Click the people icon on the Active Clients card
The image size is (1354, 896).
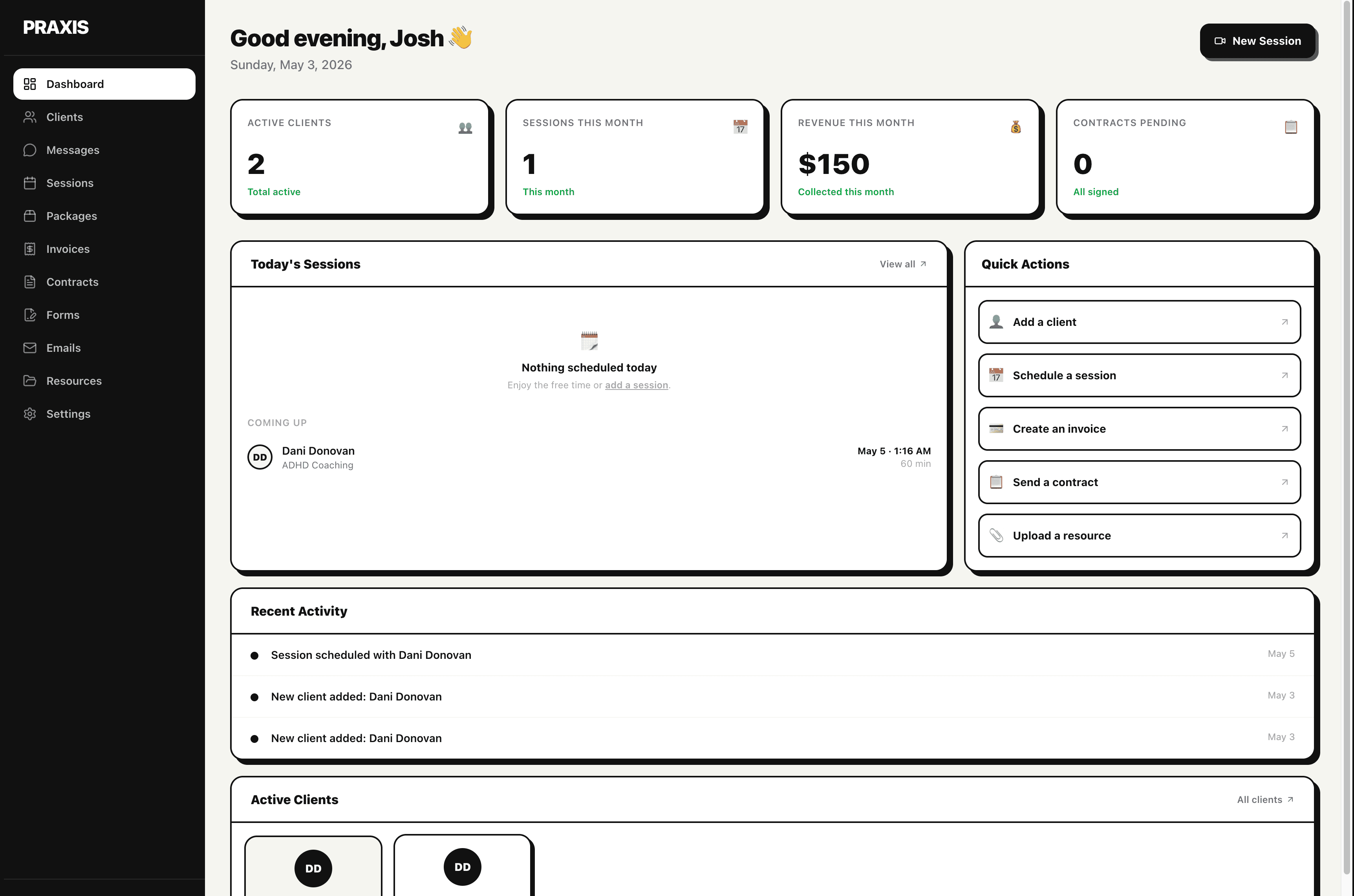click(x=465, y=128)
